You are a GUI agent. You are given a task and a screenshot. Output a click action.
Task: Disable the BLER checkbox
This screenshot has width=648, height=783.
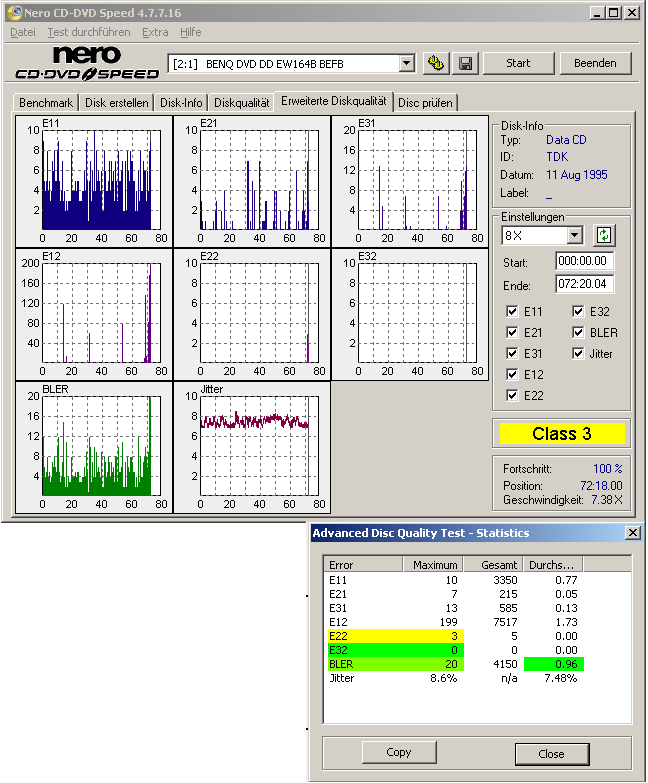pyautogui.click(x=578, y=332)
